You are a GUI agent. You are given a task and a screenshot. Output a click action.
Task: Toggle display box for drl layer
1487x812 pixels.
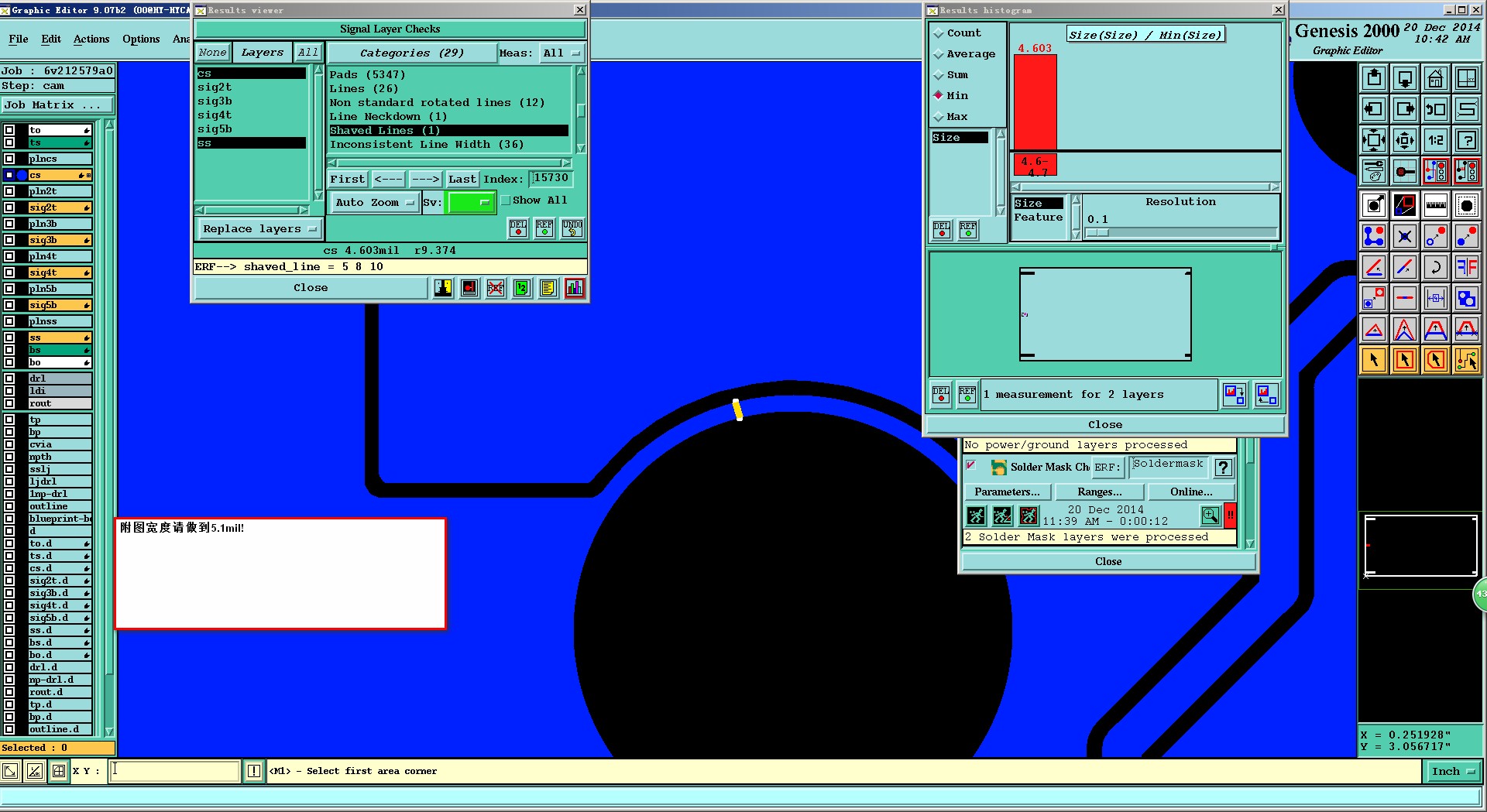9,379
